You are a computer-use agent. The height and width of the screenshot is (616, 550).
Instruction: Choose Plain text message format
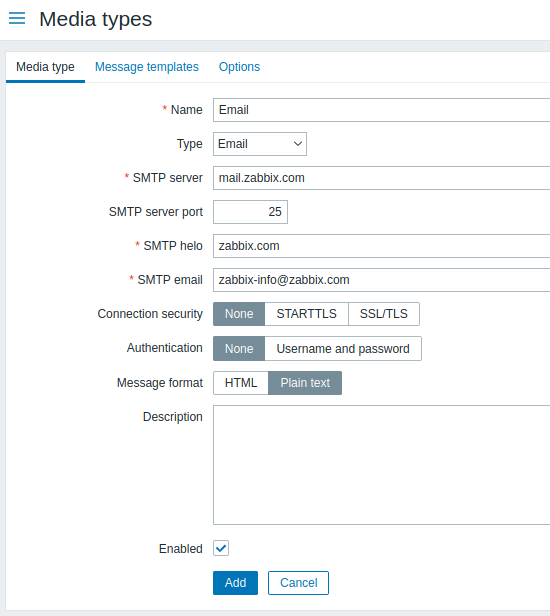click(x=305, y=383)
